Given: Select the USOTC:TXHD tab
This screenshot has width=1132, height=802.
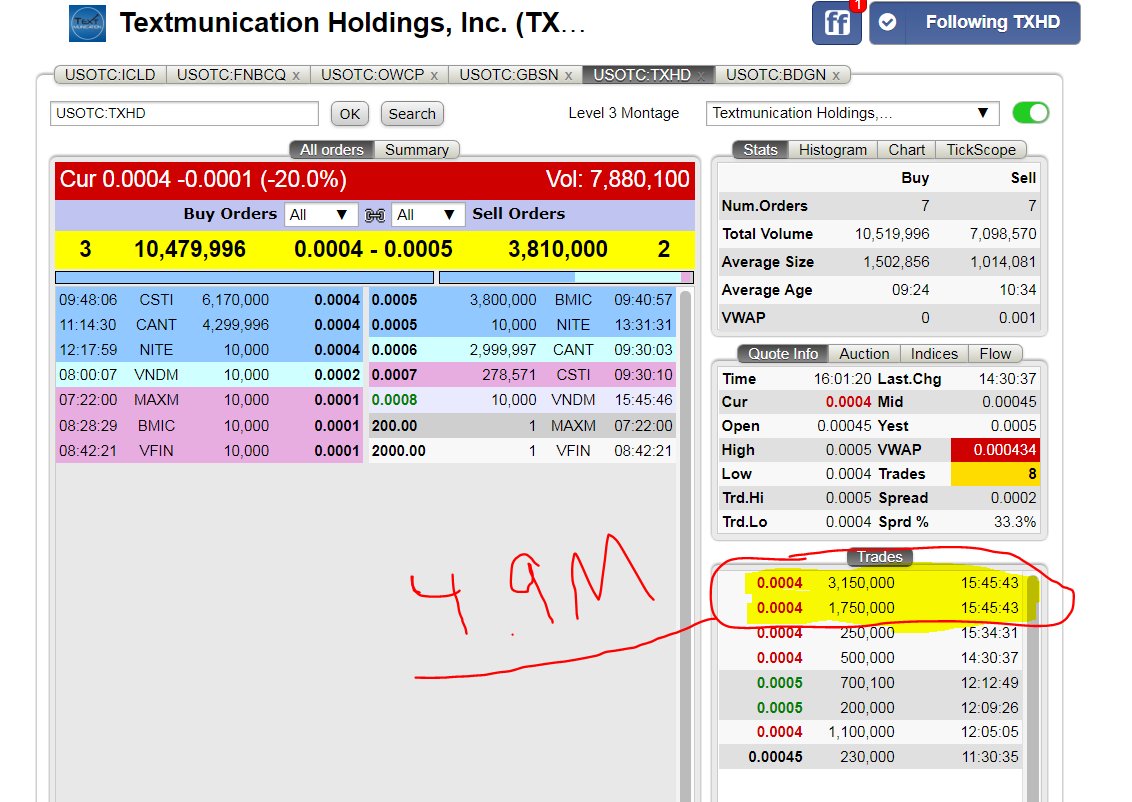Looking at the screenshot, I should [642, 75].
